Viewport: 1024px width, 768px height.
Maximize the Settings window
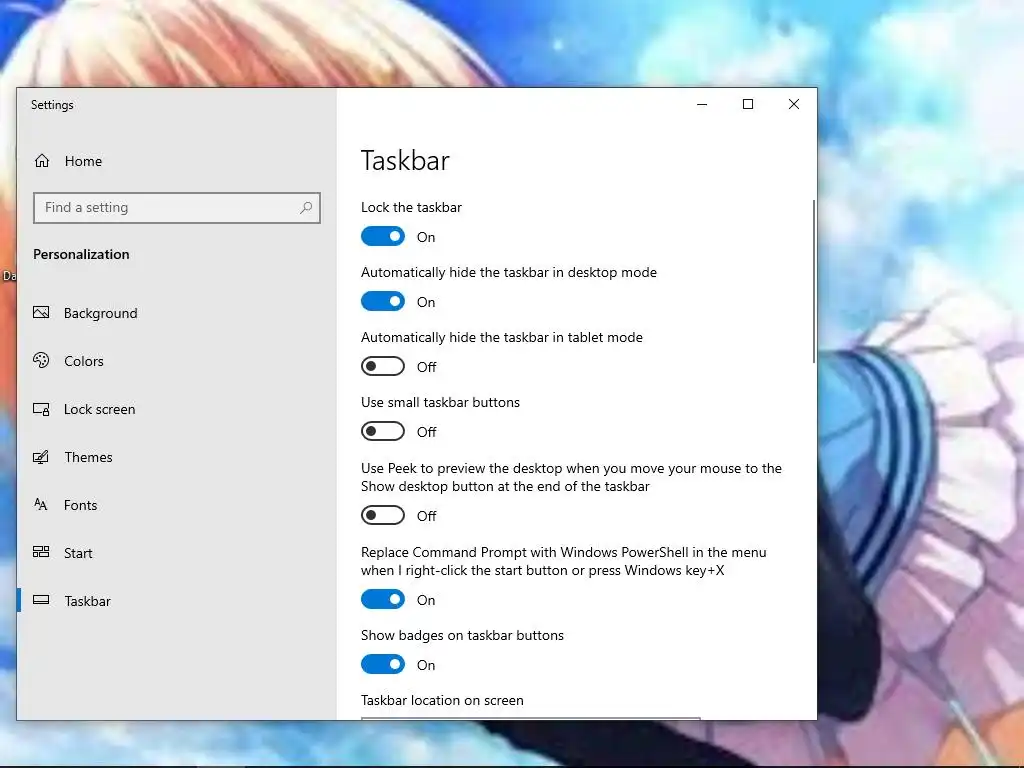748,104
